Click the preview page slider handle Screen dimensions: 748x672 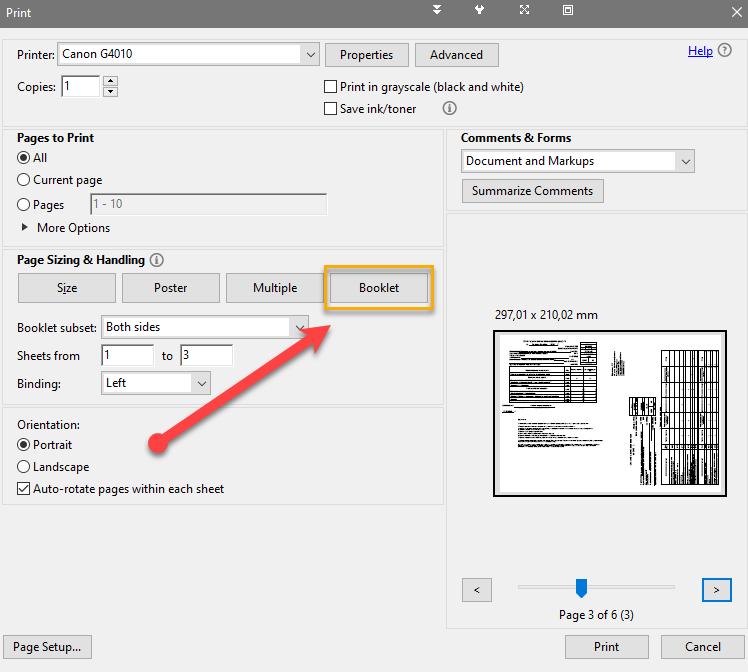coord(581,588)
